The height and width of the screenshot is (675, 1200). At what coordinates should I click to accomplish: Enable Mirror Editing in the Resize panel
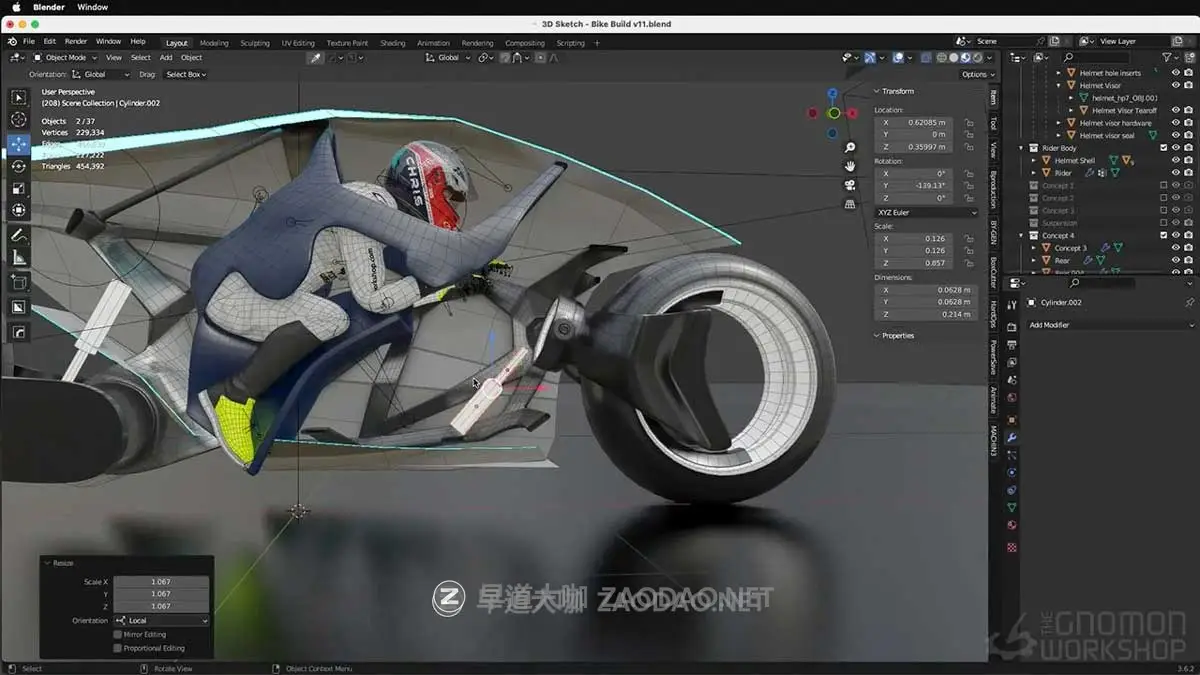coord(117,634)
